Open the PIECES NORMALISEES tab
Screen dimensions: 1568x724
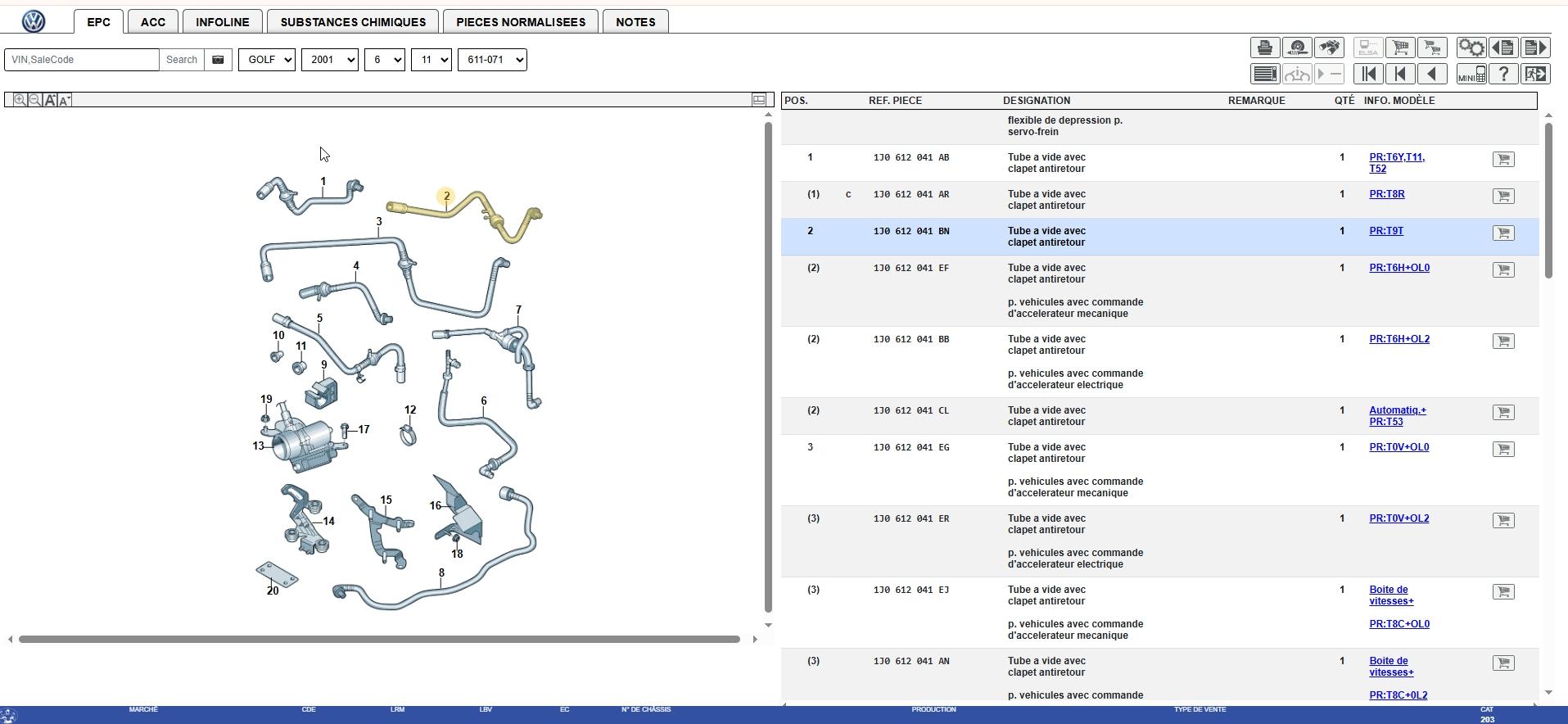click(520, 22)
